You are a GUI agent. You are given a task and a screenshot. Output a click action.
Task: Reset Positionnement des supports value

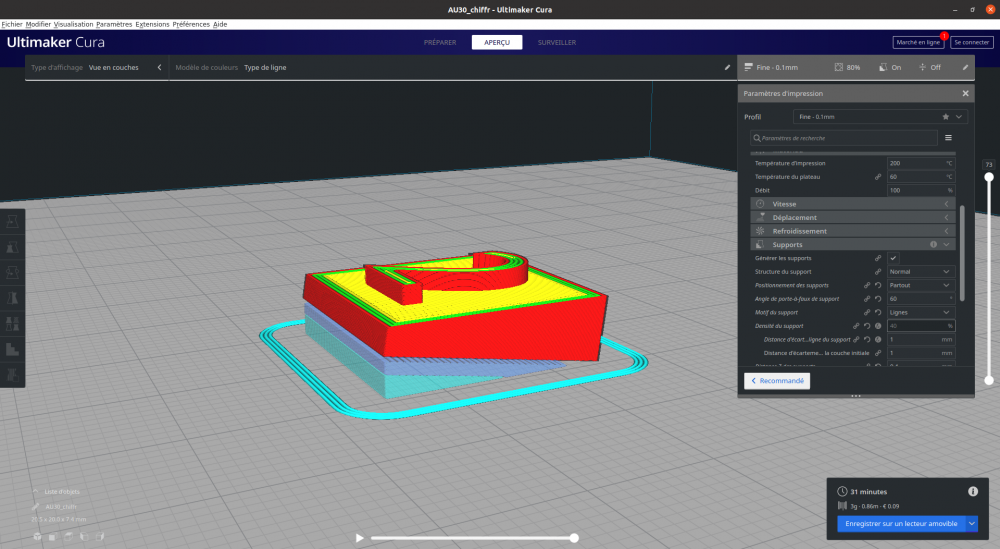pos(878,285)
